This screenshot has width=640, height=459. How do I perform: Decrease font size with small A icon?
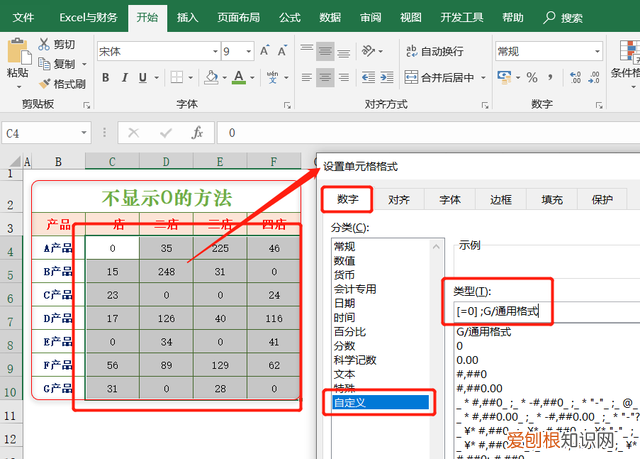click(x=282, y=51)
